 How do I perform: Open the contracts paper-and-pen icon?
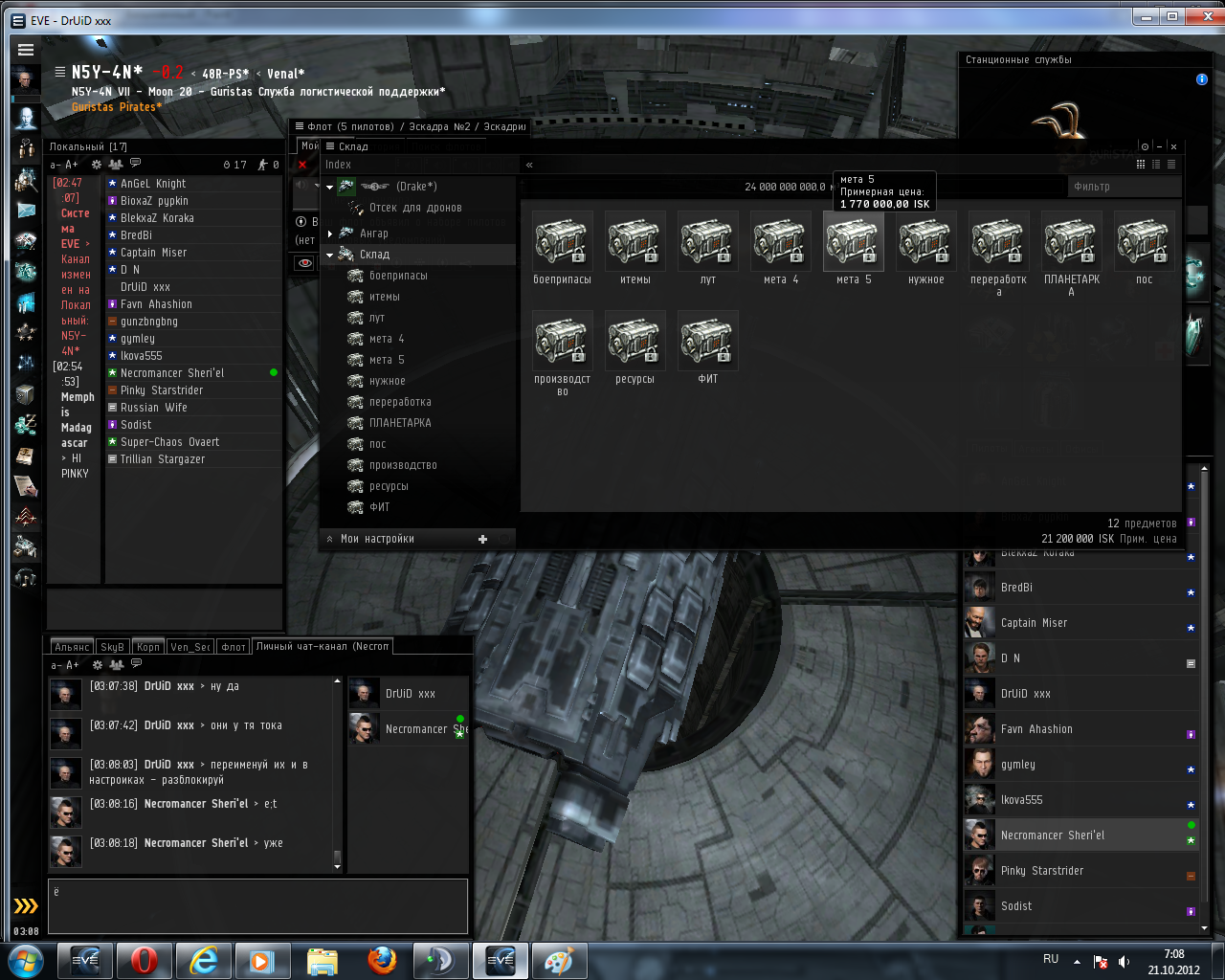[26, 487]
